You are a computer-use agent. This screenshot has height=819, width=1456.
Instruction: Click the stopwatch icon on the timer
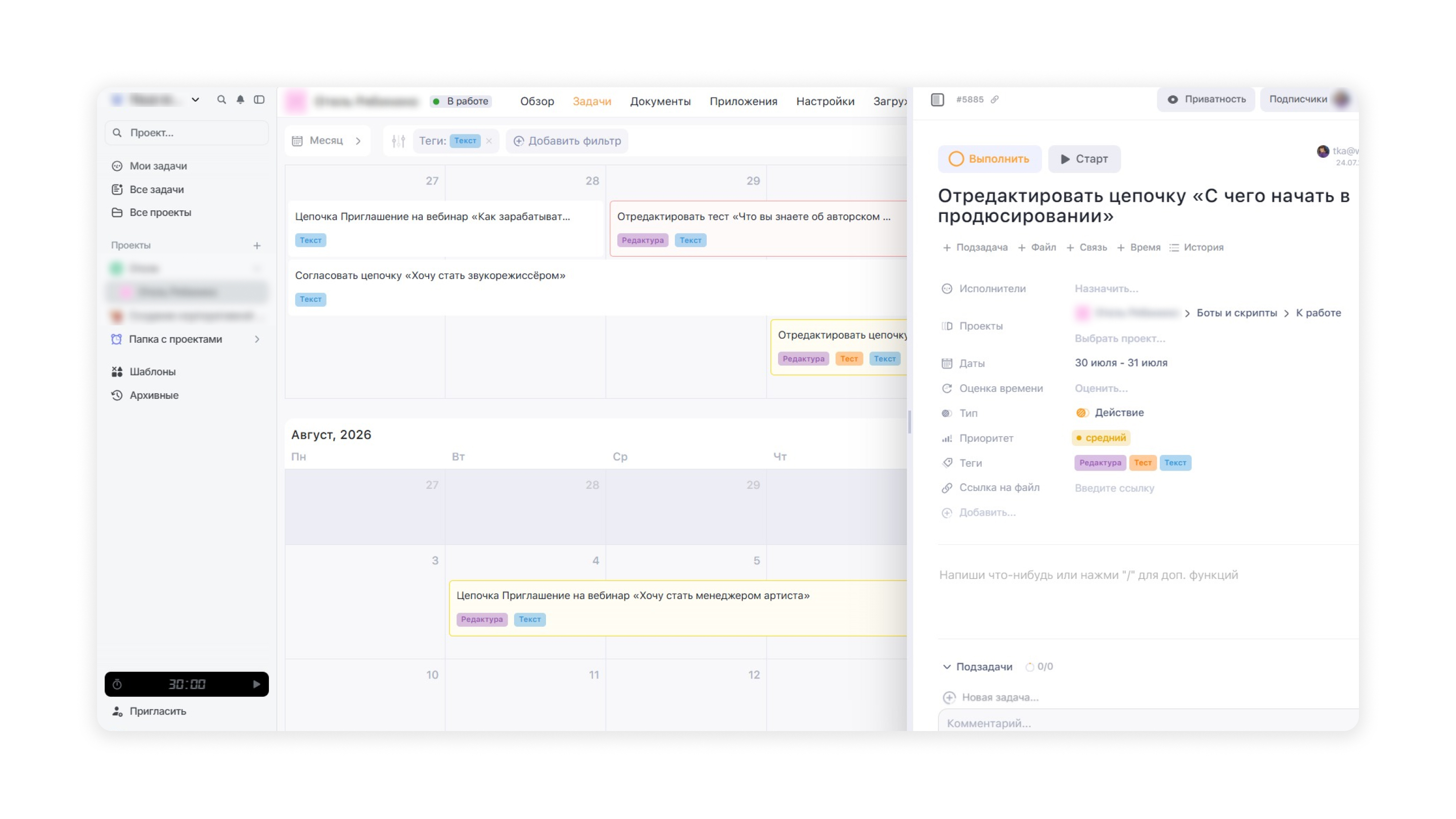117,685
